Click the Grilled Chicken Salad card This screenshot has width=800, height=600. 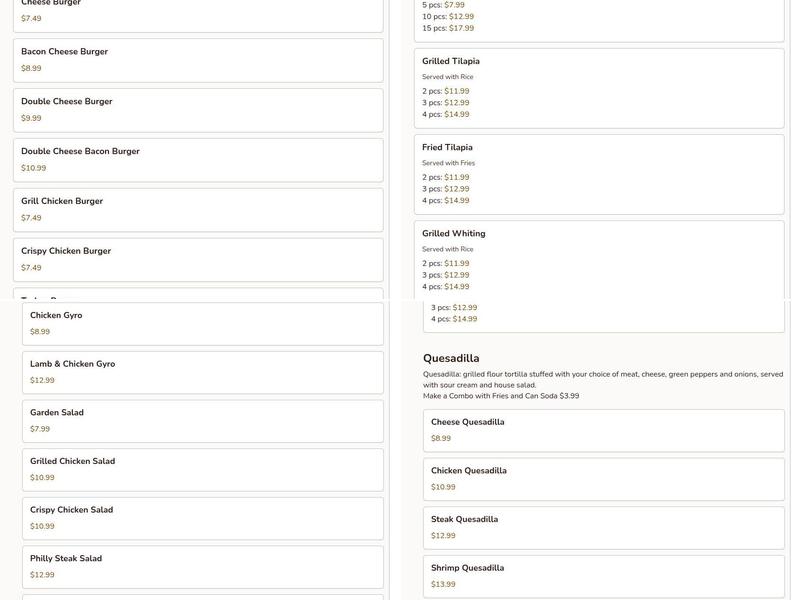(203, 469)
